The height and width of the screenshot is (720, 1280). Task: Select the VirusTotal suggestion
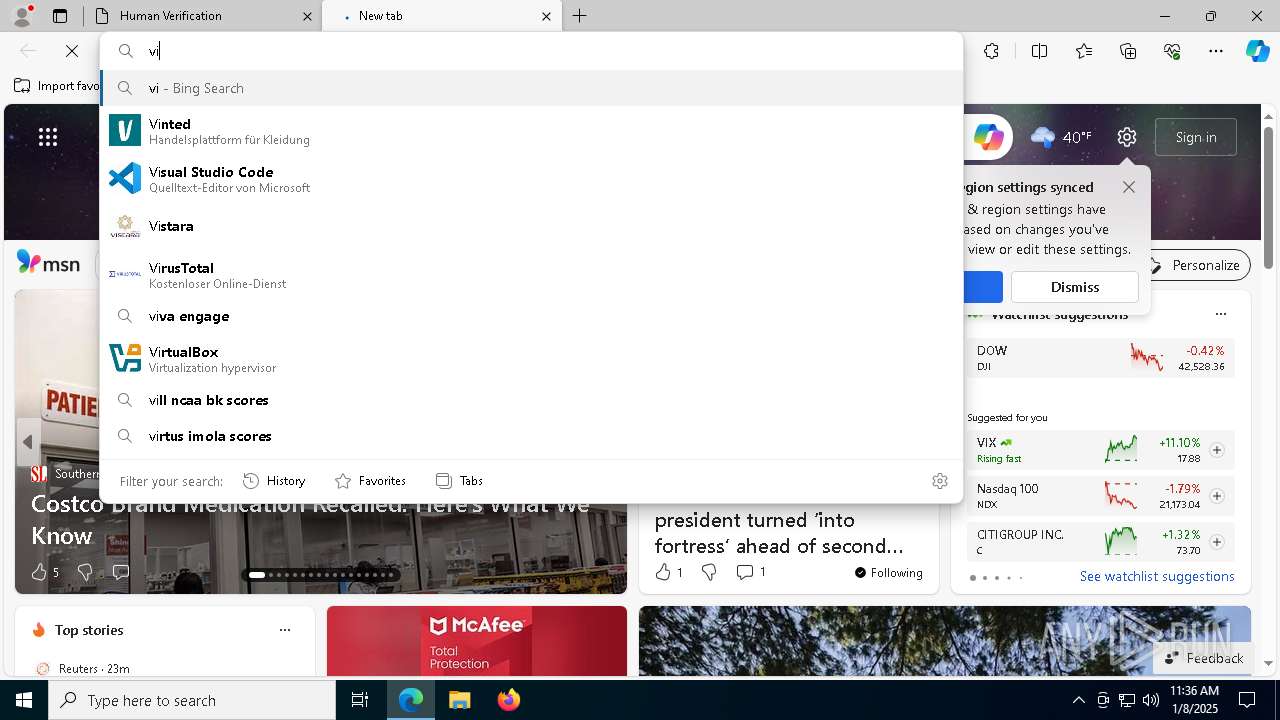[531, 275]
